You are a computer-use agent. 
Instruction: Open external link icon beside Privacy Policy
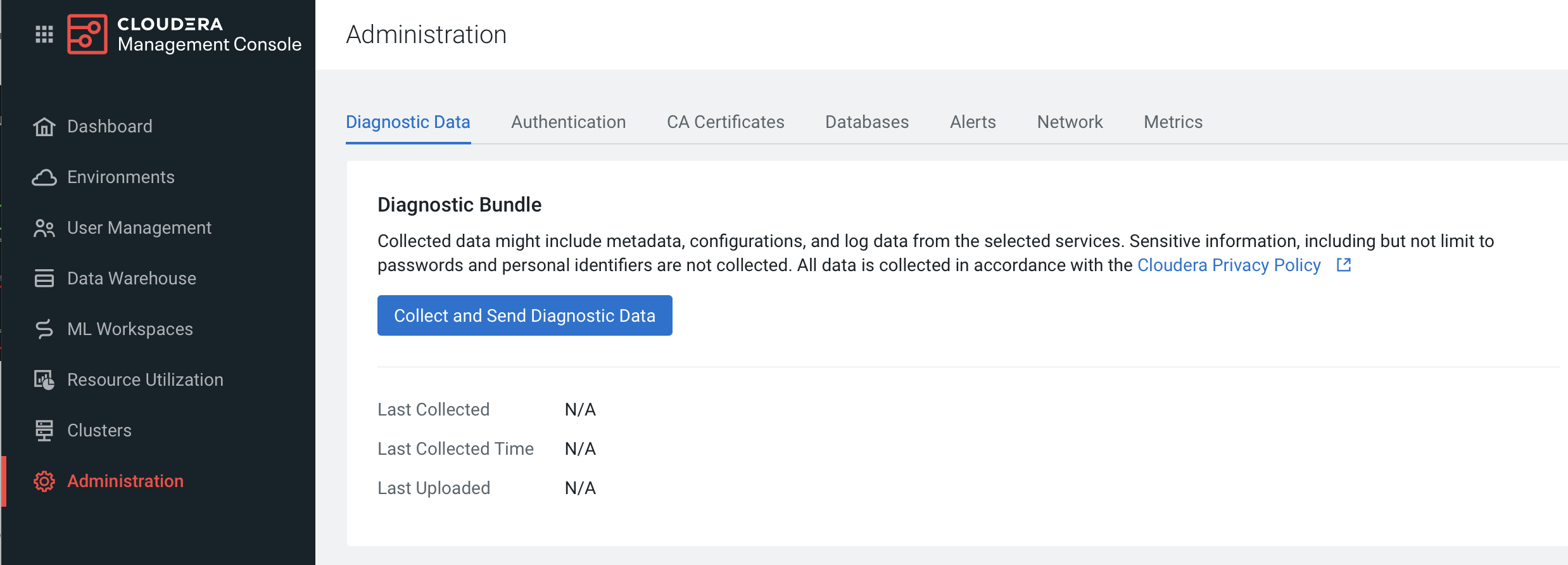[x=1343, y=265]
